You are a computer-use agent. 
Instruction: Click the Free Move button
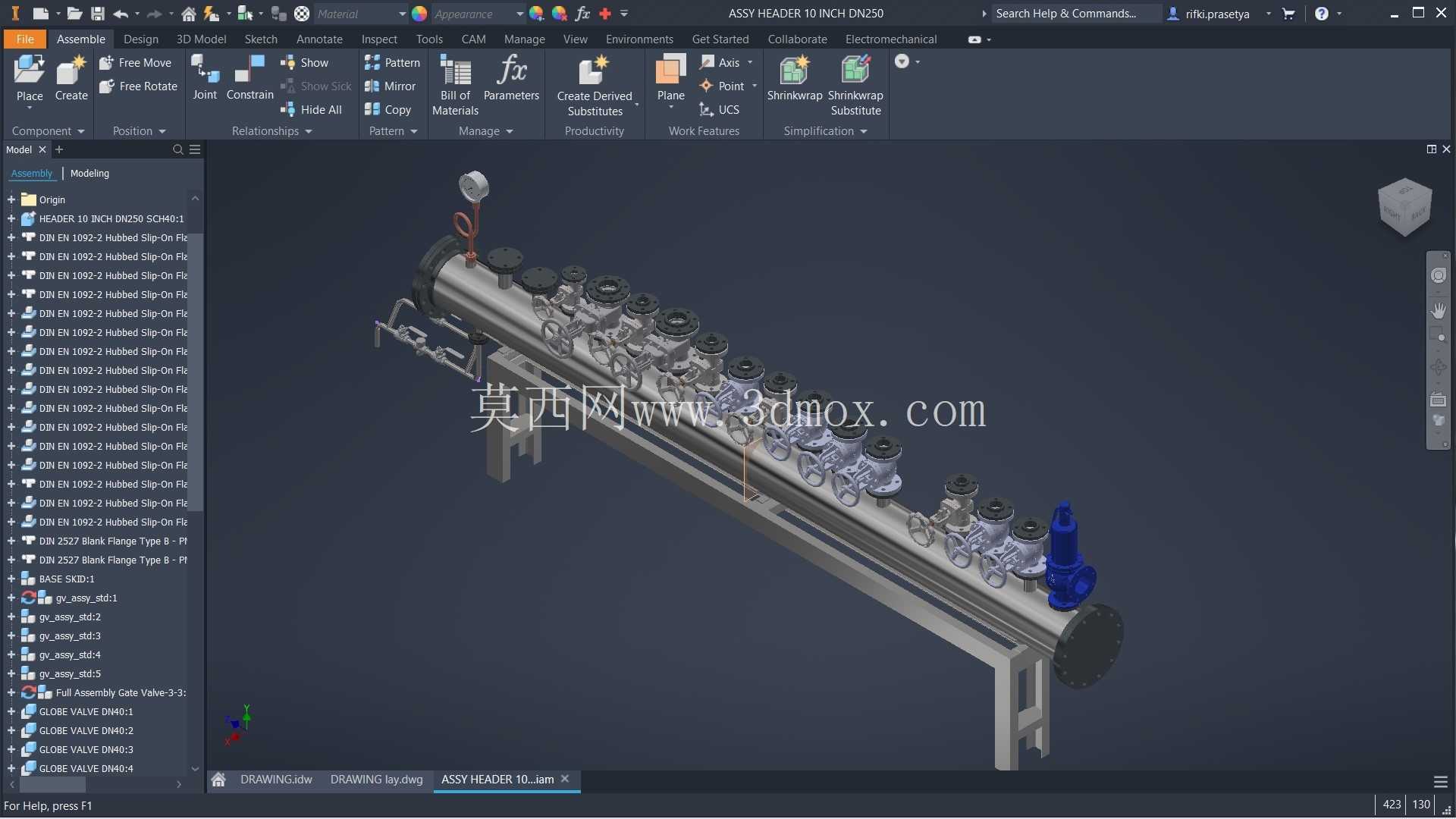click(x=136, y=63)
